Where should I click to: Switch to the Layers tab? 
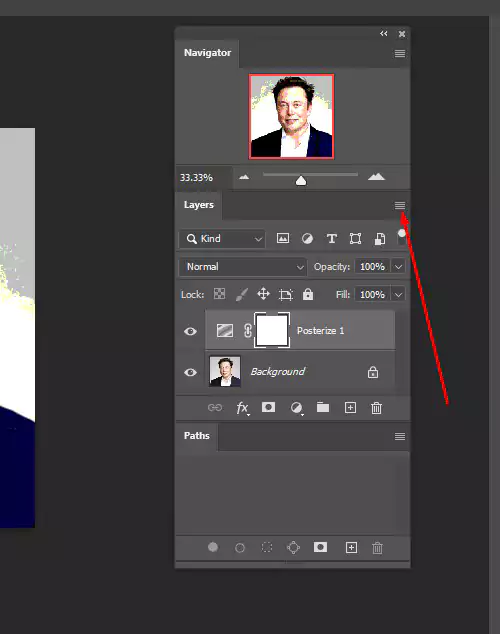coord(198,205)
